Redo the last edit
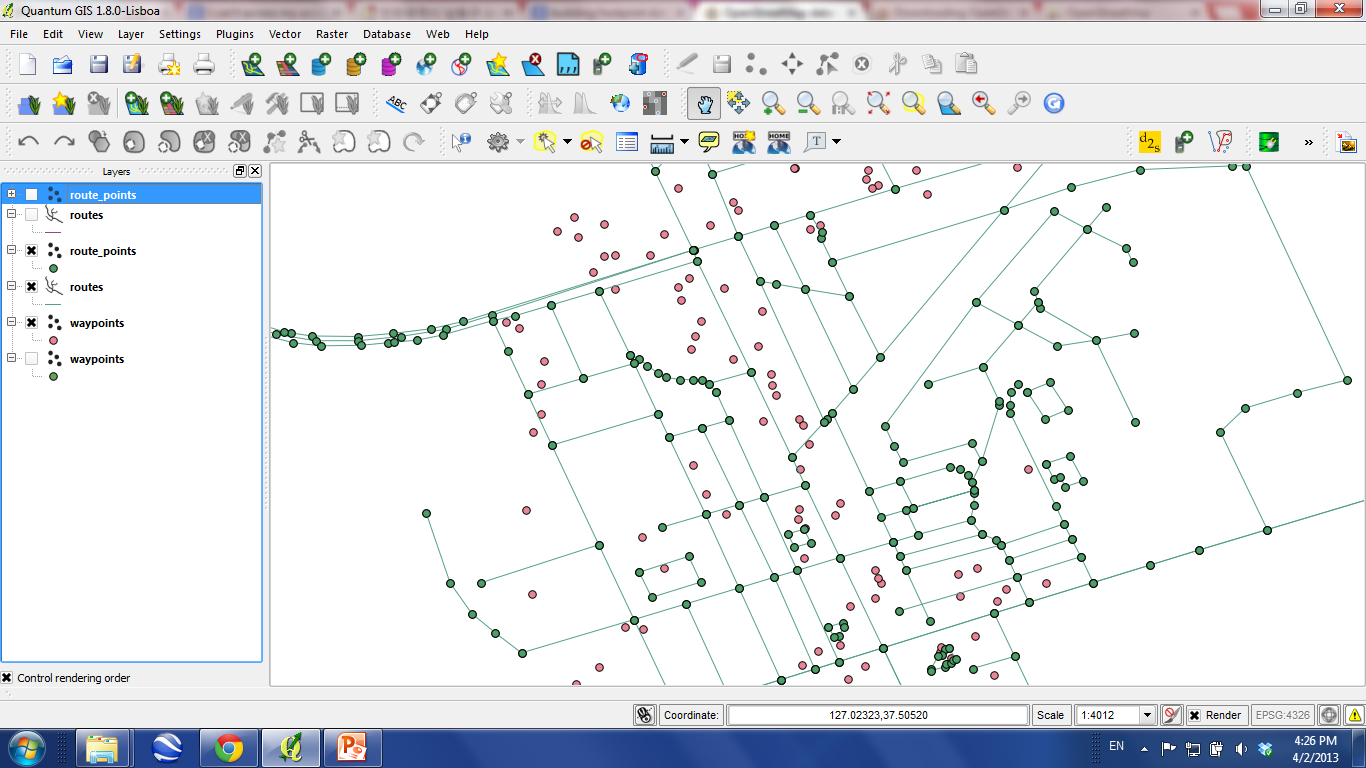Image resolution: width=1366 pixels, height=768 pixels. [64, 142]
